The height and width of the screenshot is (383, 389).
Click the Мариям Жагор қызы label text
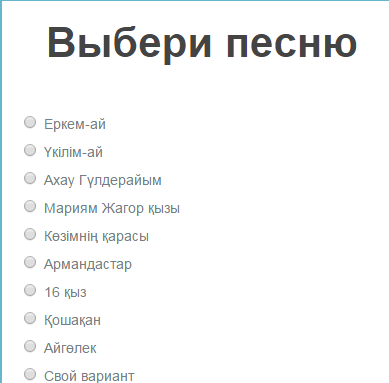point(112,209)
